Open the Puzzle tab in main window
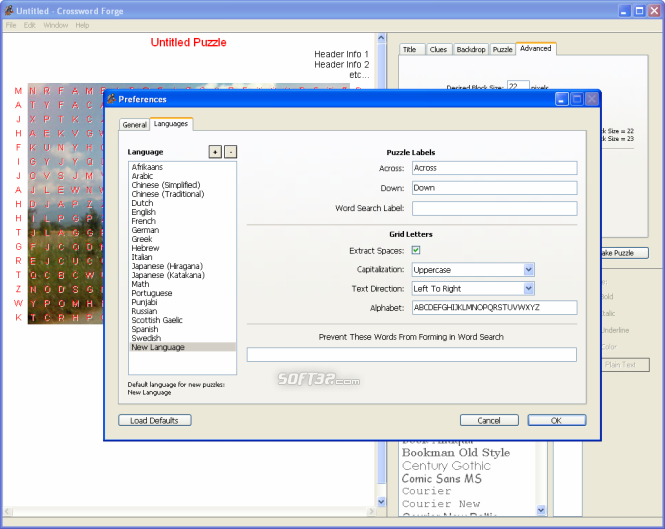Image resolution: width=665 pixels, height=529 pixels. point(503,50)
